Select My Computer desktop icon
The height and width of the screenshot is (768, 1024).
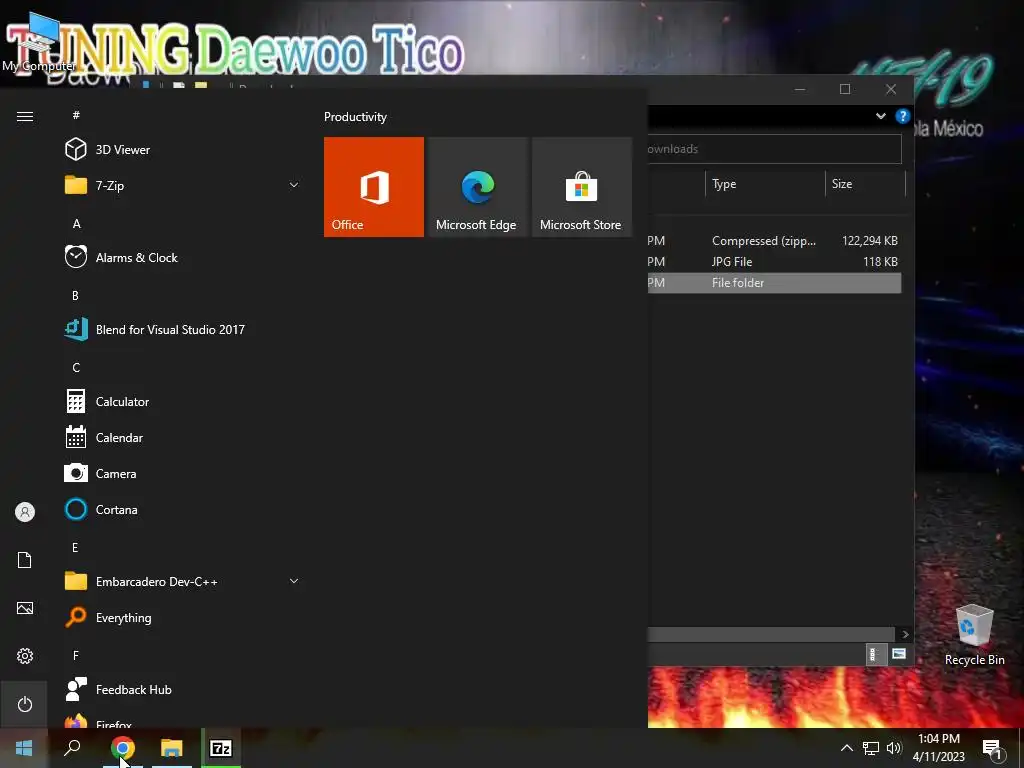click(39, 43)
